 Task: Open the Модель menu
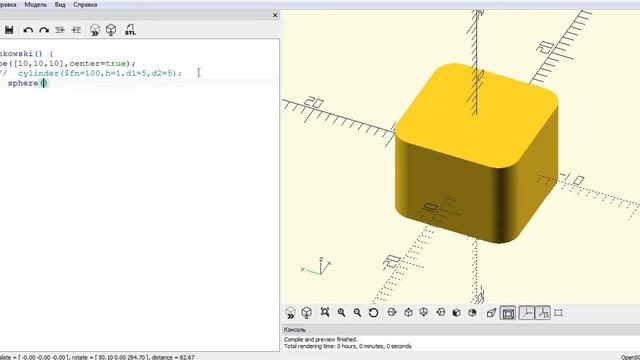click(x=36, y=5)
